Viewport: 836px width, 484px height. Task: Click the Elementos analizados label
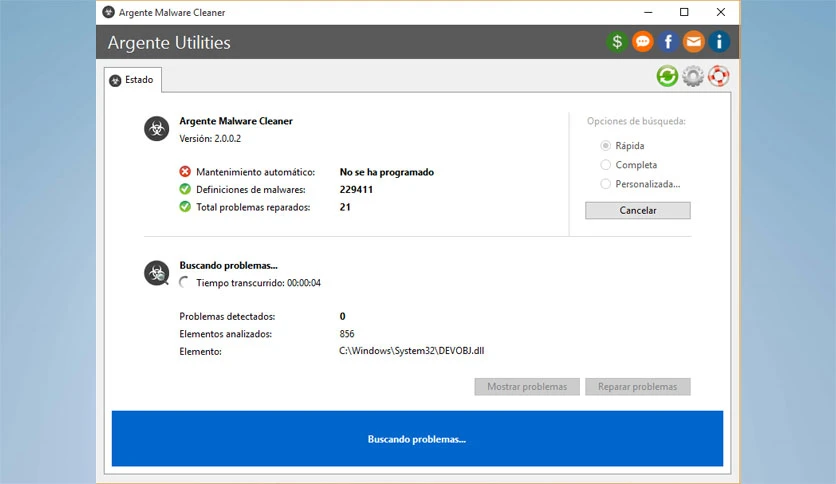pyautogui.click(x=226, y=334)
